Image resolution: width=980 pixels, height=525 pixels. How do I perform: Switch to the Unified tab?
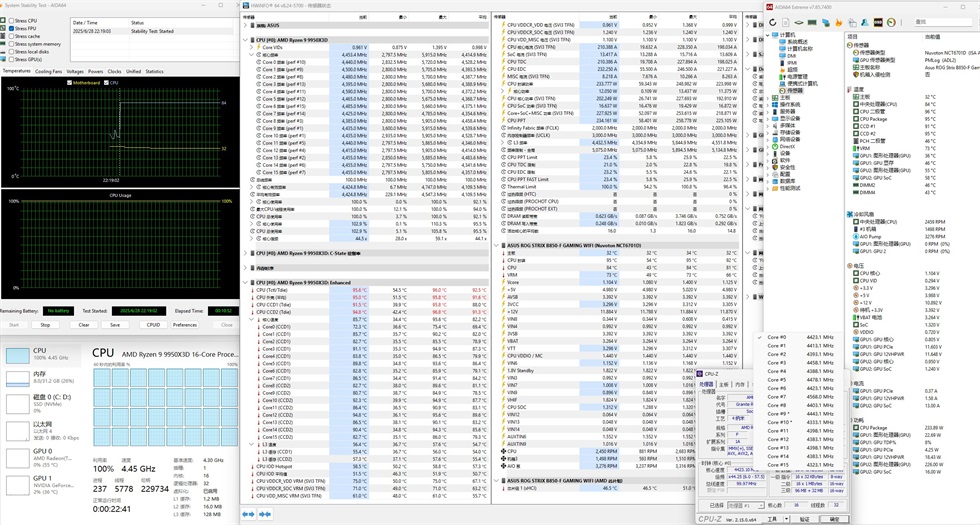click(x=134, y=71)
